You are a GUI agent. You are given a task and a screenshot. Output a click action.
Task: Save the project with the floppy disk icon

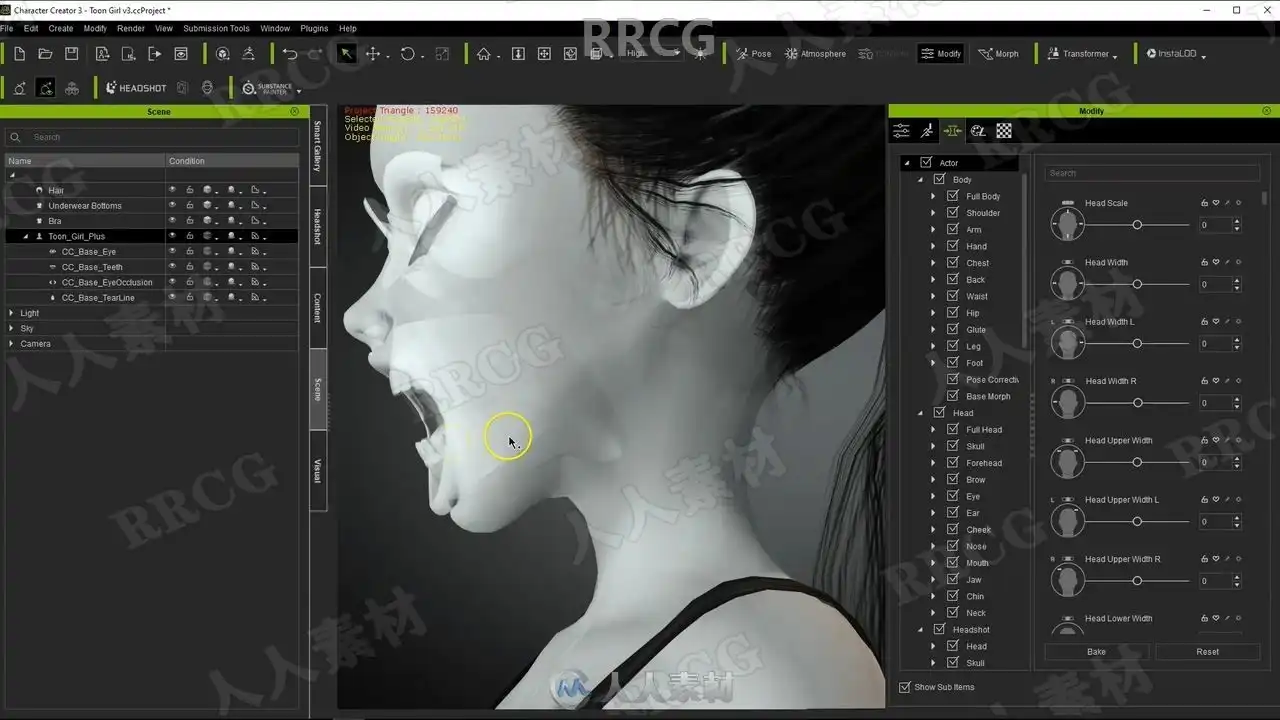point(71,54)
